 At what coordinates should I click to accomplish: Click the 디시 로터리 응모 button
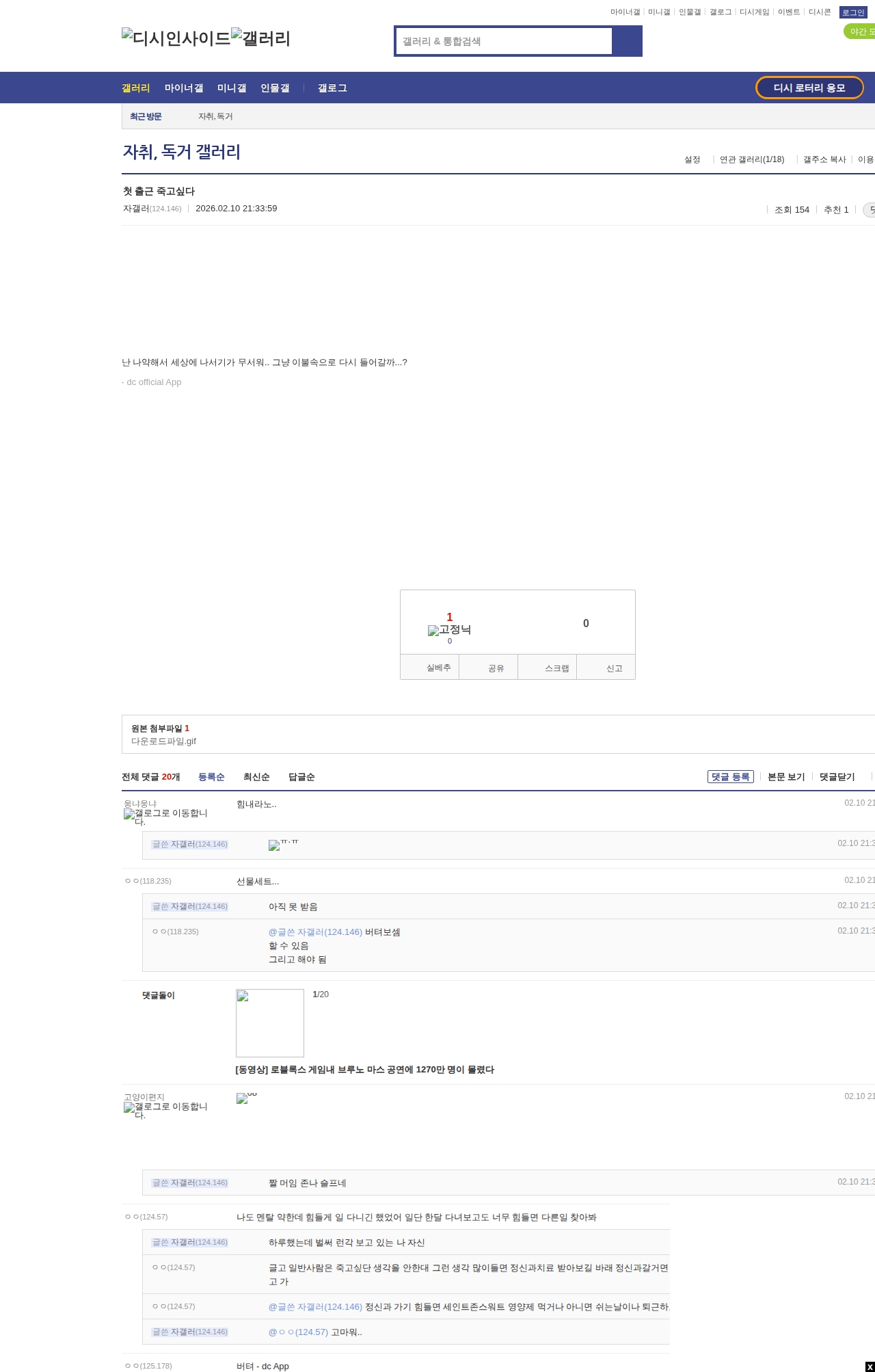point(809,88)
